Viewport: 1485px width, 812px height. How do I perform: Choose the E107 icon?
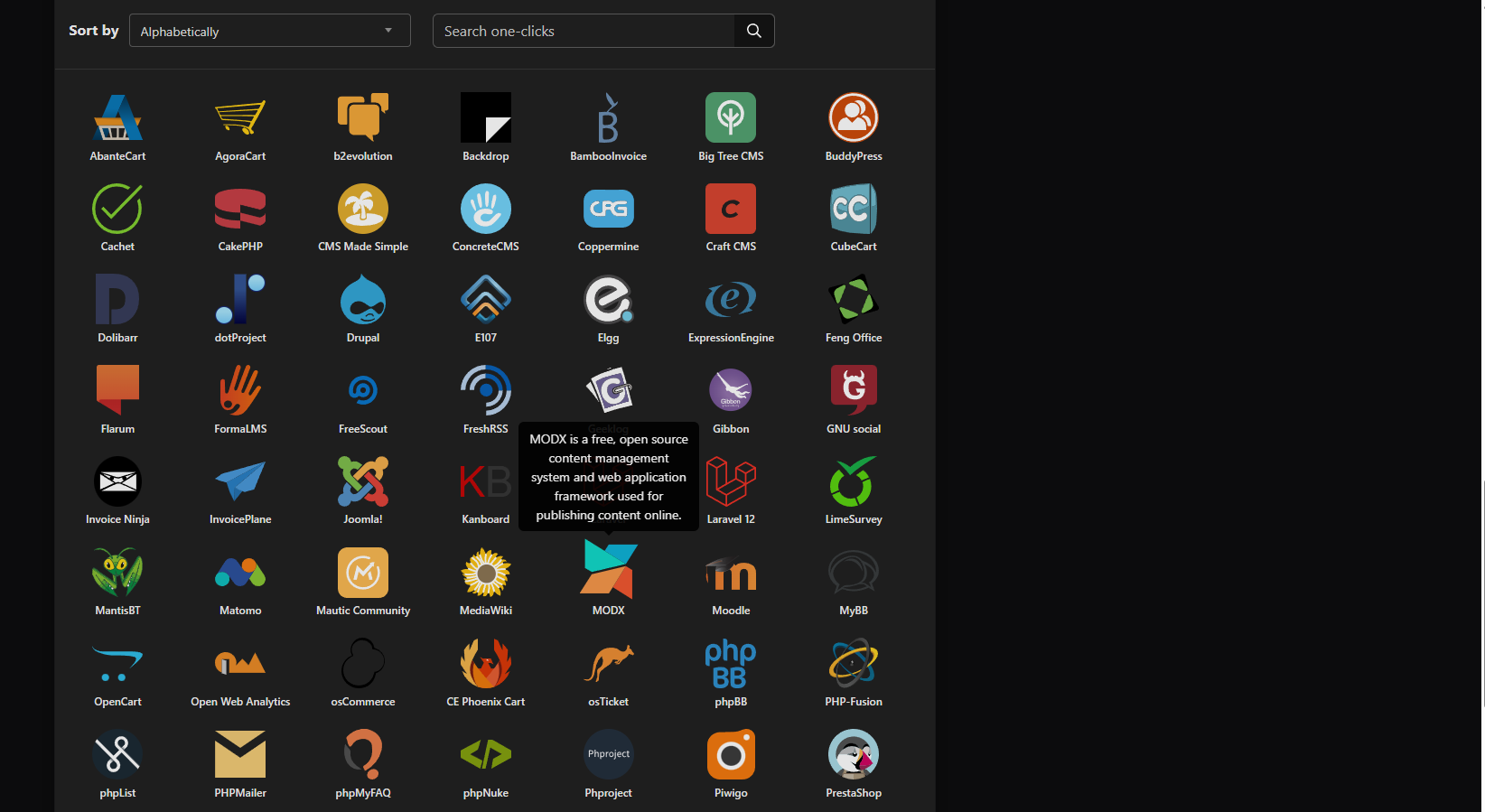(x=486, y=300)
